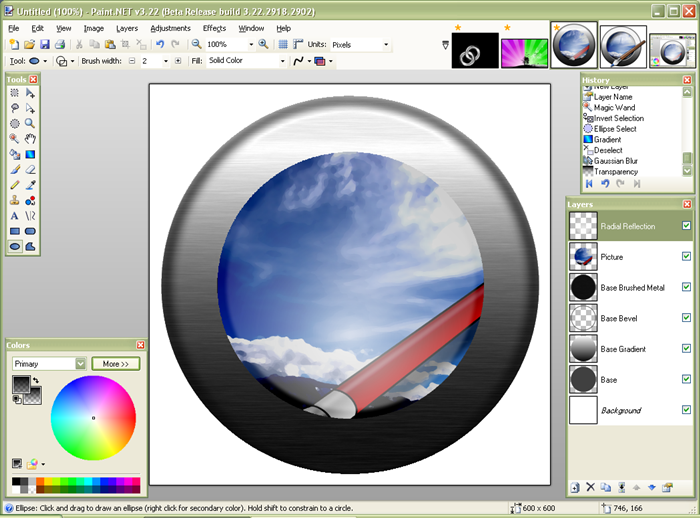The image size is (700, 518).
Task: Increase brush width with plus button
Action: [x=178, y=61]
